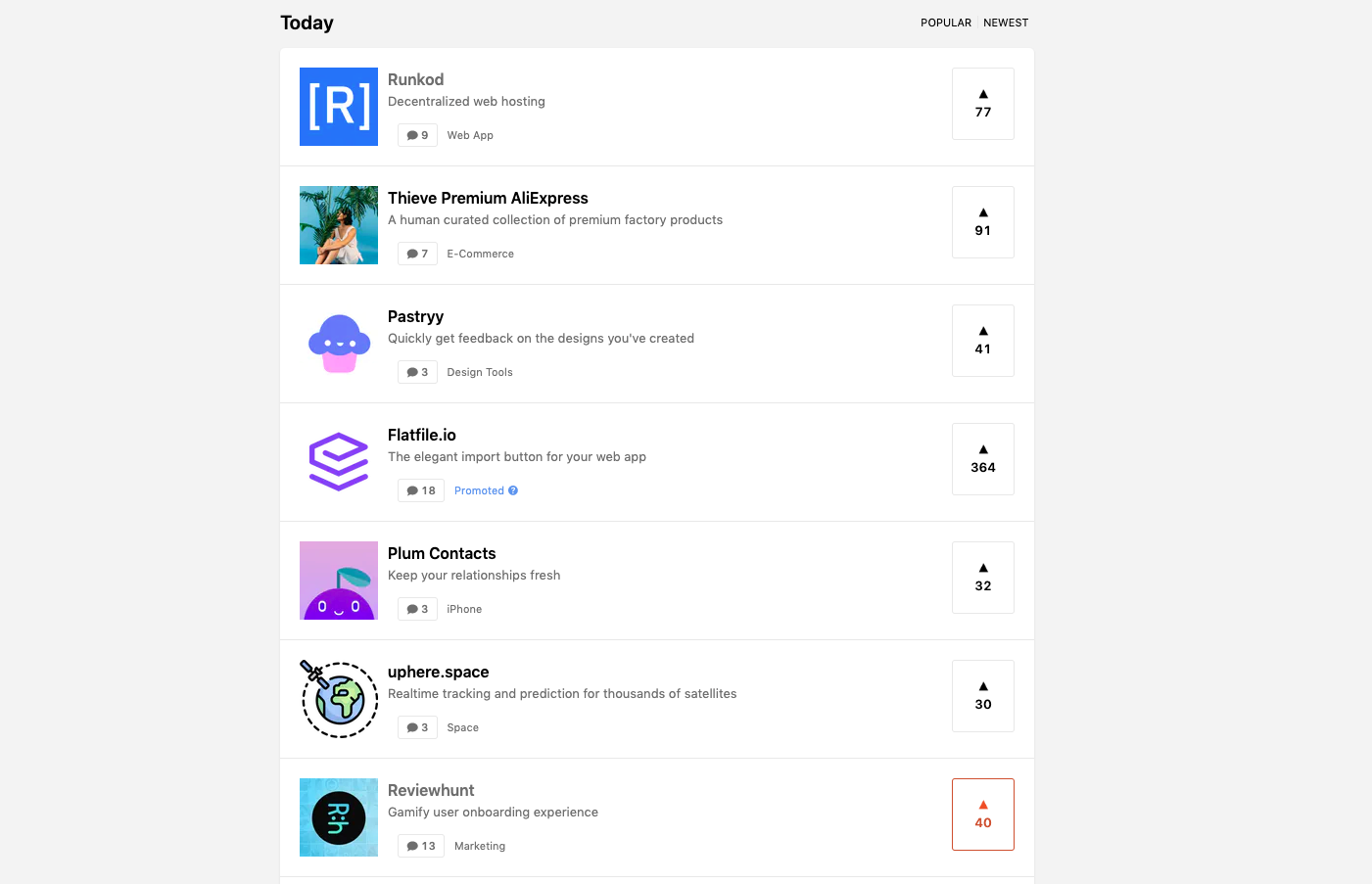Image resolution: width=1372 pixels, height=884 pixels.
Task: Click 'A human curated collection' tagline
Action: pyautogui.click(x=555, y=219)
